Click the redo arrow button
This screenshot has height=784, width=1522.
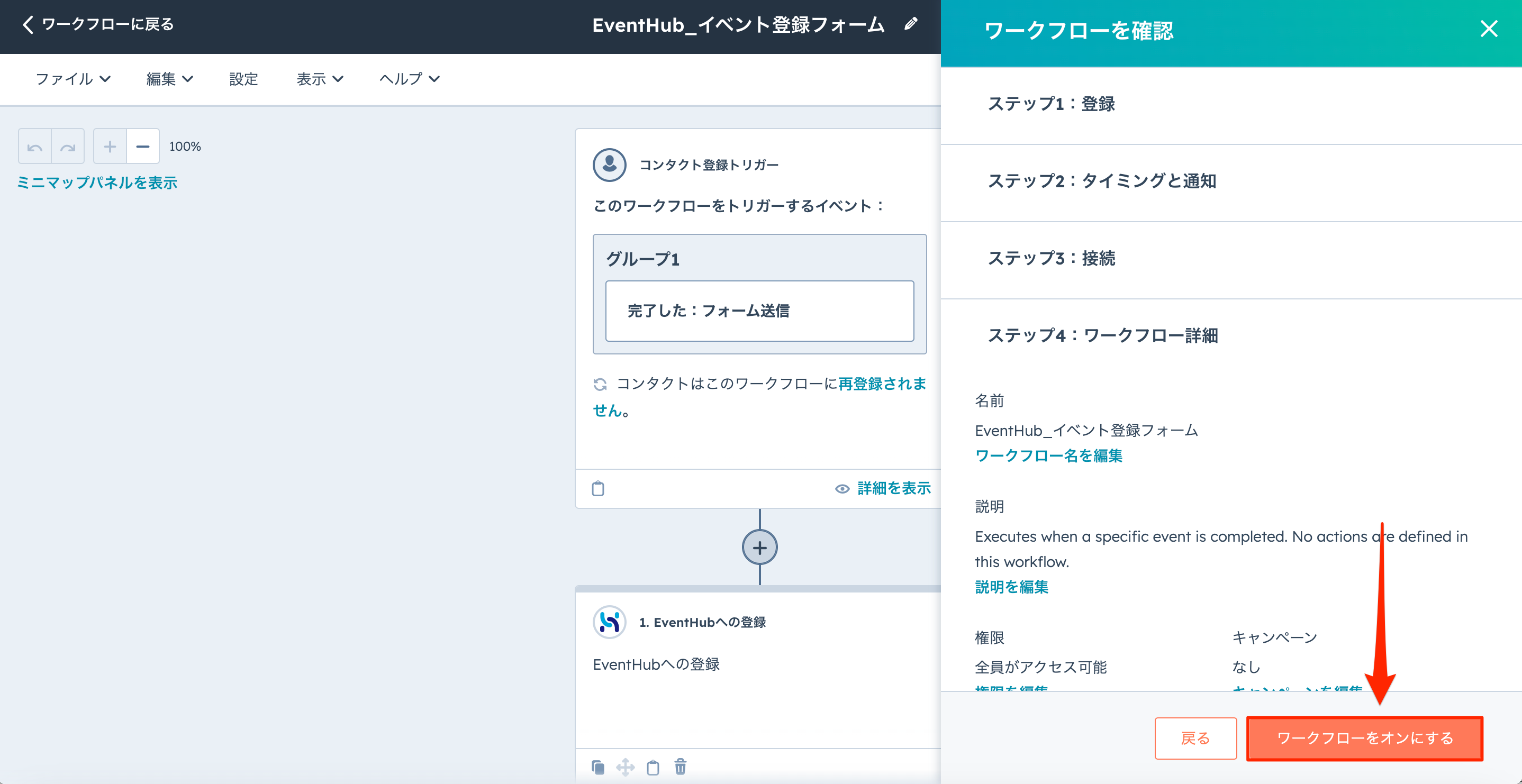point(68,147)
